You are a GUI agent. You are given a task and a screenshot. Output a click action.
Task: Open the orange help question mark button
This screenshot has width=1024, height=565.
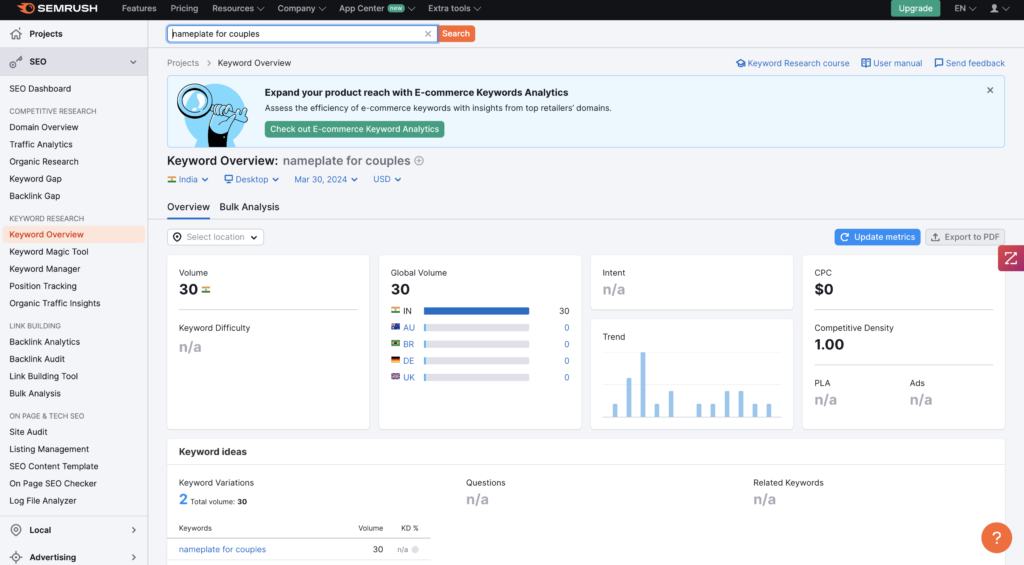pyautogui.click(x=997, y=538)
